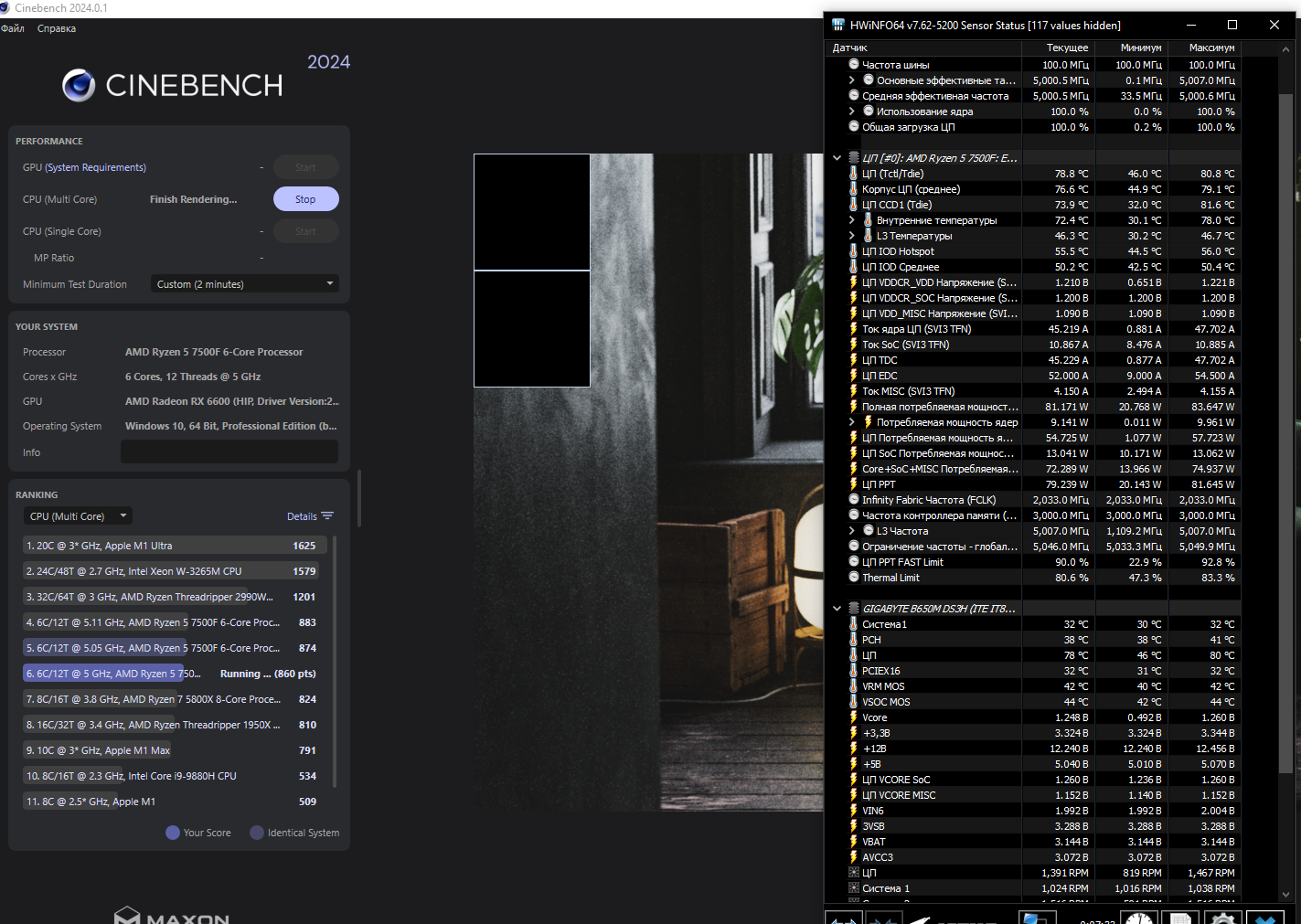Expand the Использование ядра row
This screenshot has height=924, width=1301.
point(852,112)
